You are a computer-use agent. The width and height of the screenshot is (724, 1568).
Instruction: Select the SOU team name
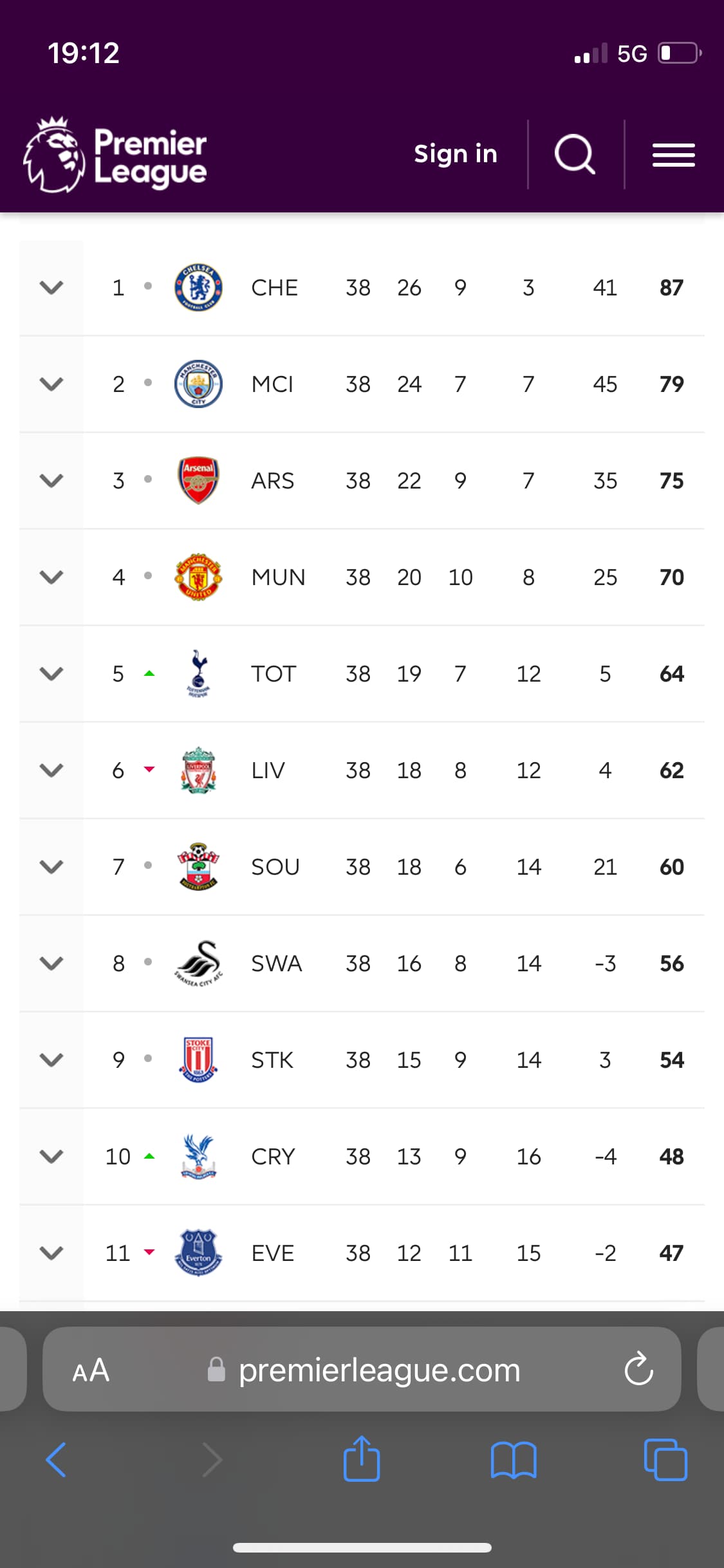click(275, 867)
